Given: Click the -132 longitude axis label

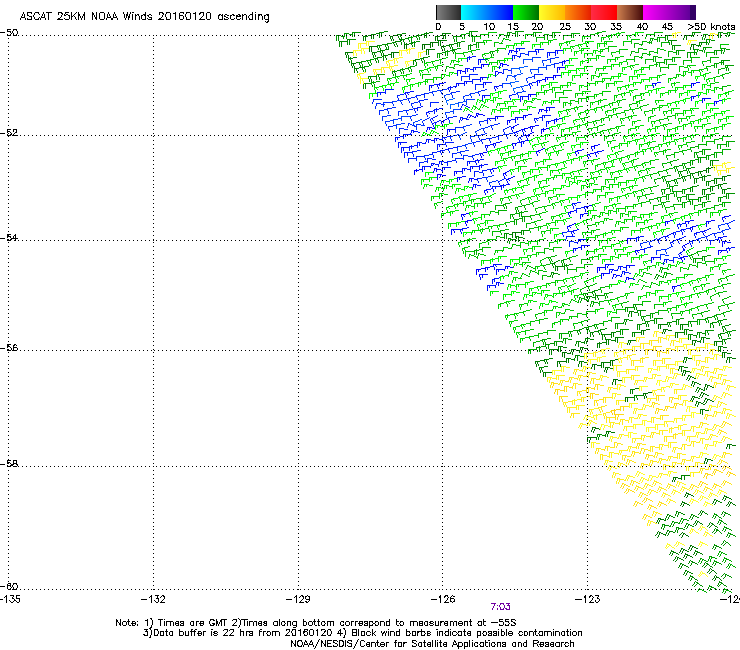Looking at the screenshot, I should 153,599.
